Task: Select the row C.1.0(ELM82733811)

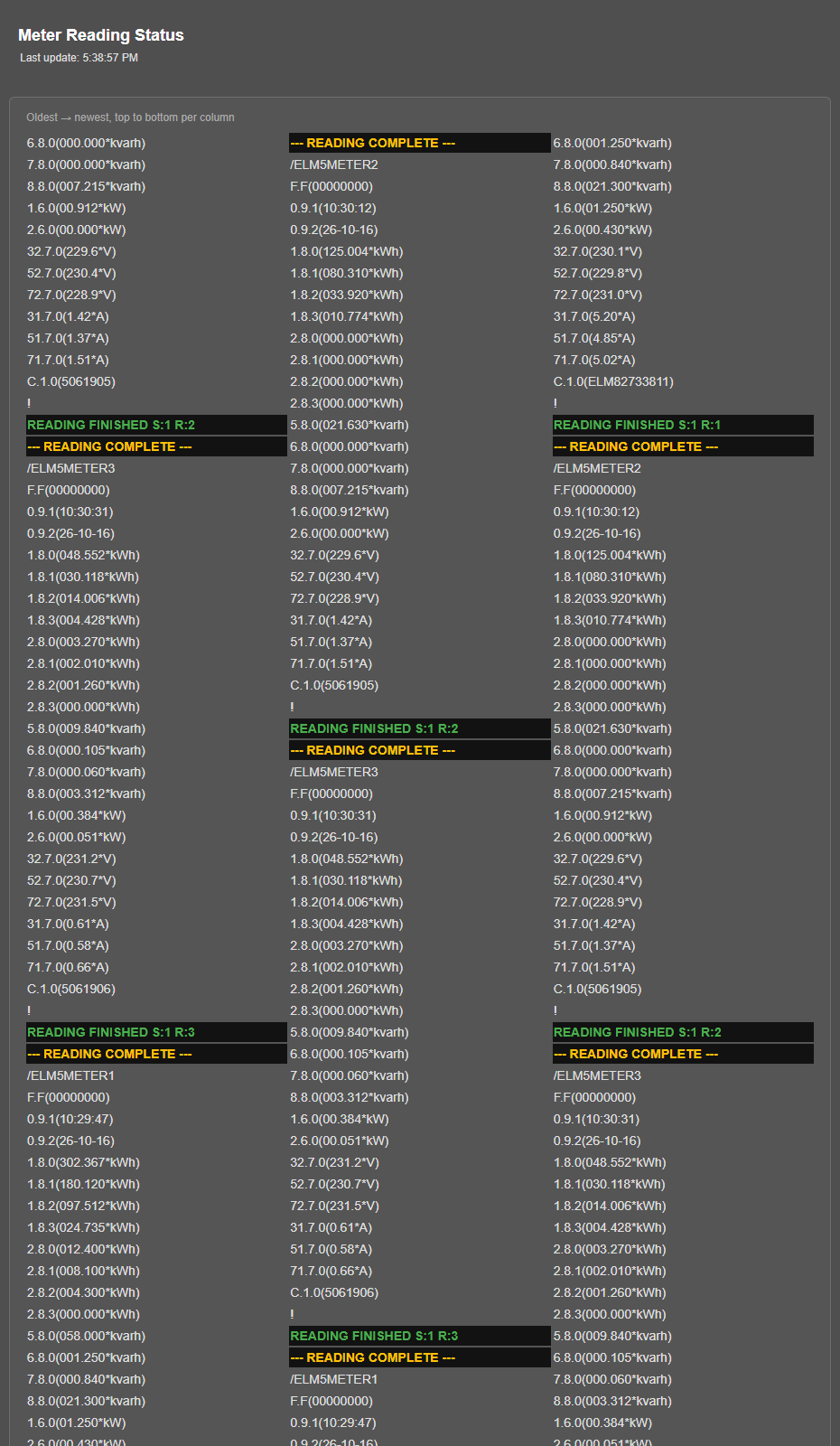Action: point(683,381)
